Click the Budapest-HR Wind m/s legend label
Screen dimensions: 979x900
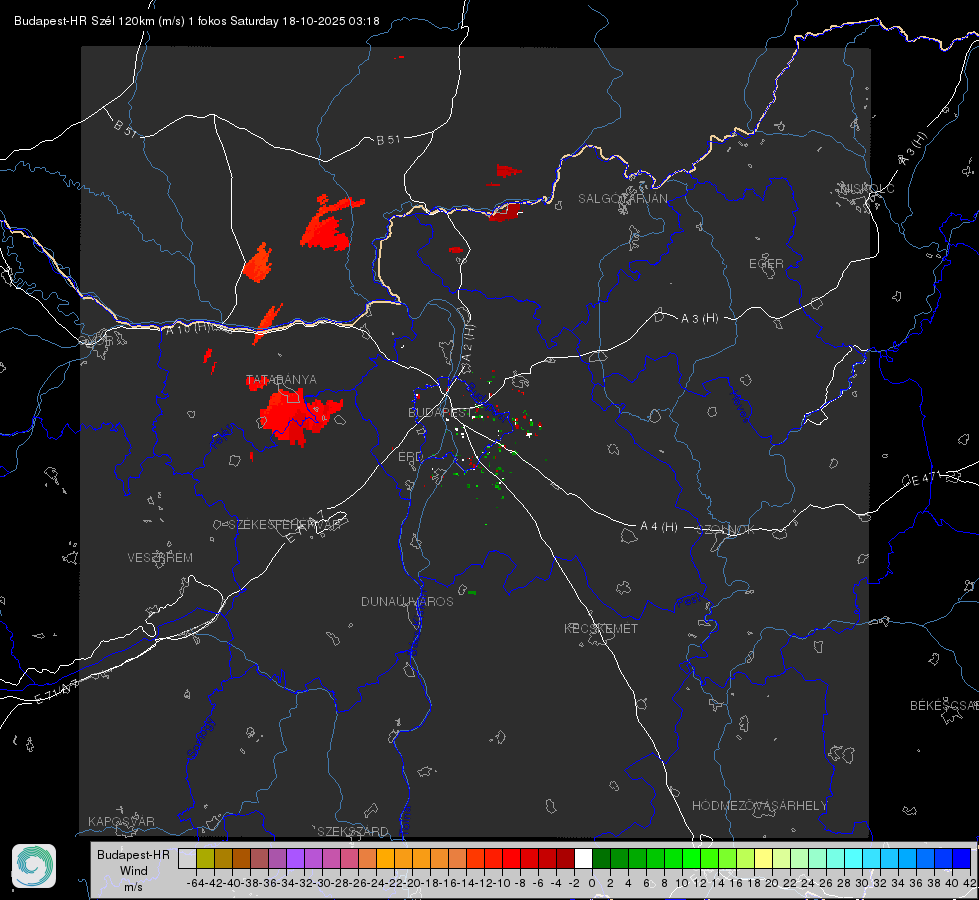134,870
